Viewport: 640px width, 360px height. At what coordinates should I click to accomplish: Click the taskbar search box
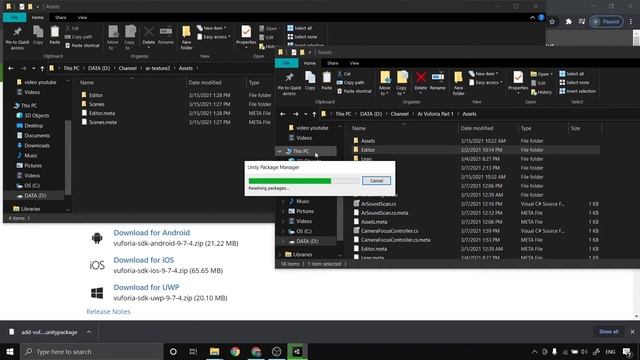[91, 351]
